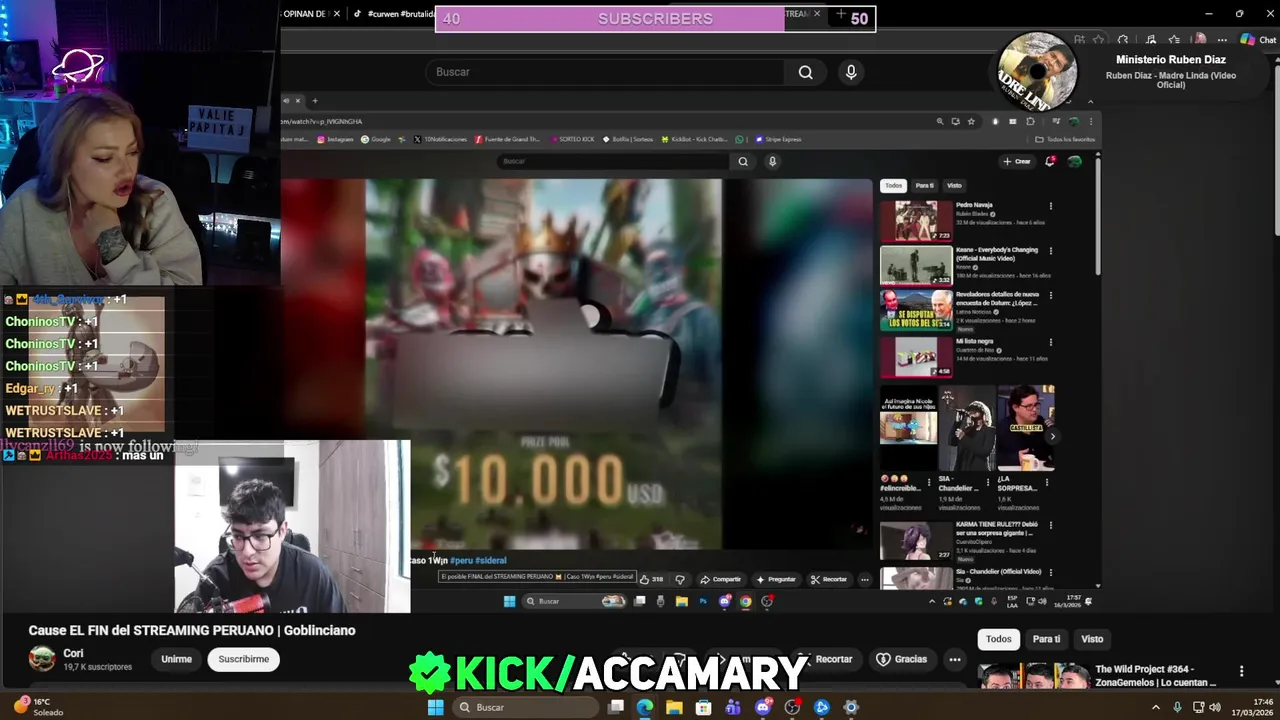The image size is (1280, 720).
Task: Click the taskbar microphone tray icon
Action: tap(1176, 707)
